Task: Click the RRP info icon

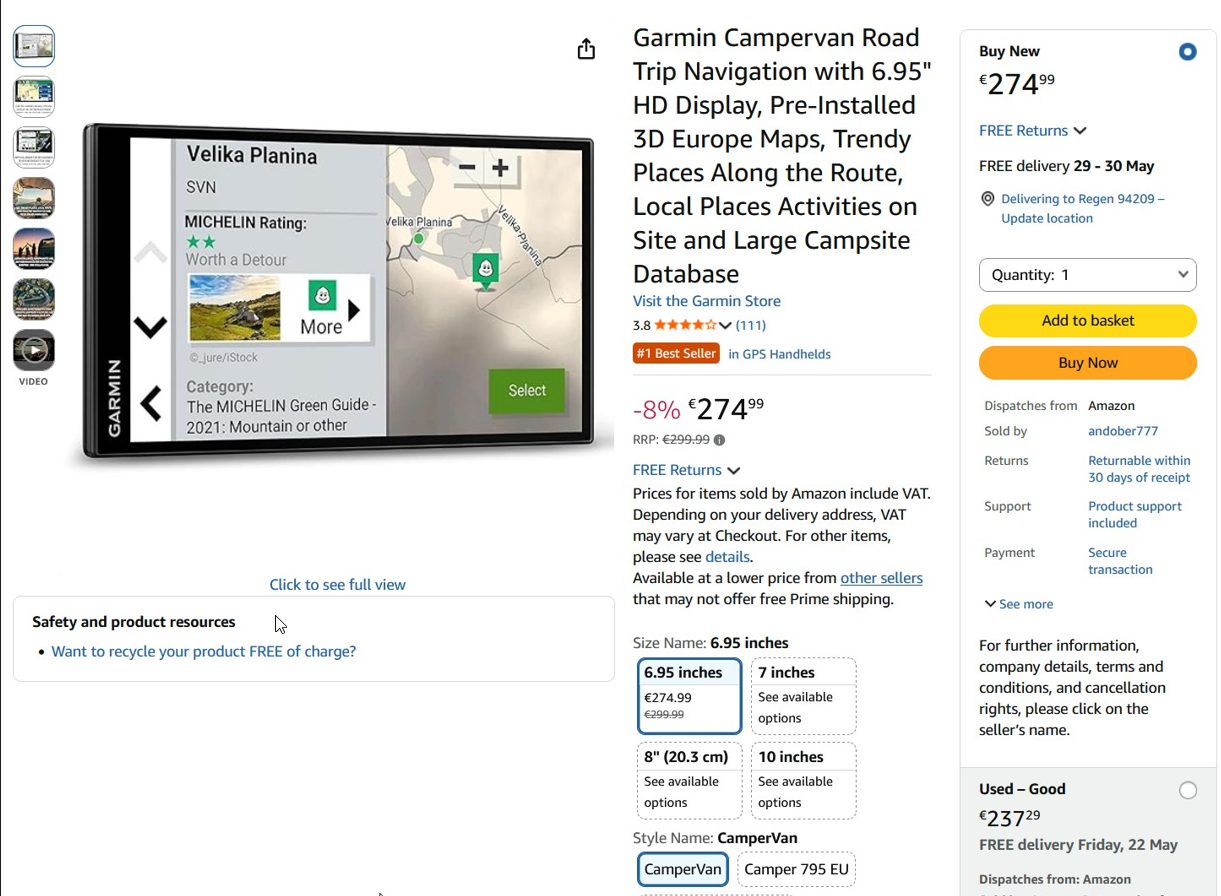Action: tap(719, 440)
